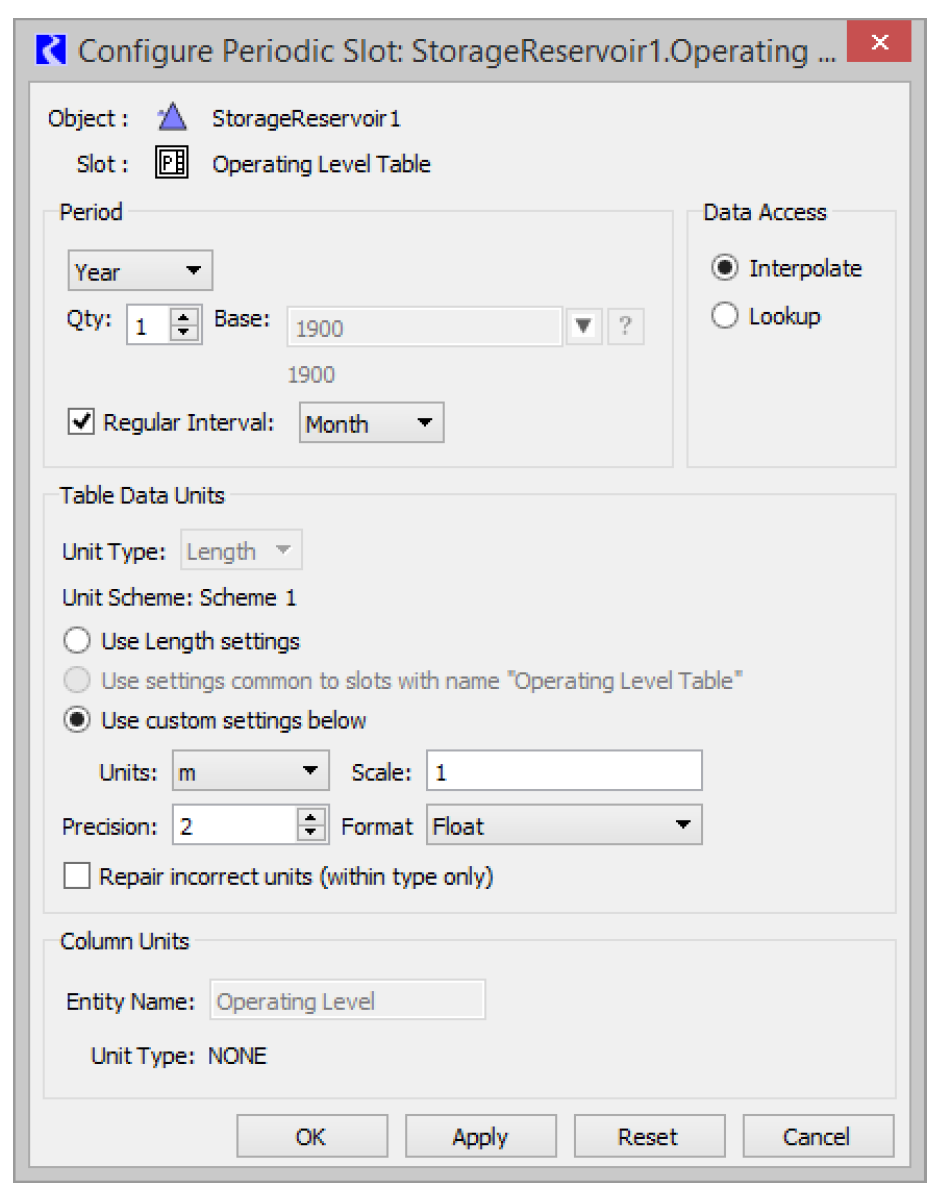Decrease the Precision spinner value

click(x=313, y=834)
